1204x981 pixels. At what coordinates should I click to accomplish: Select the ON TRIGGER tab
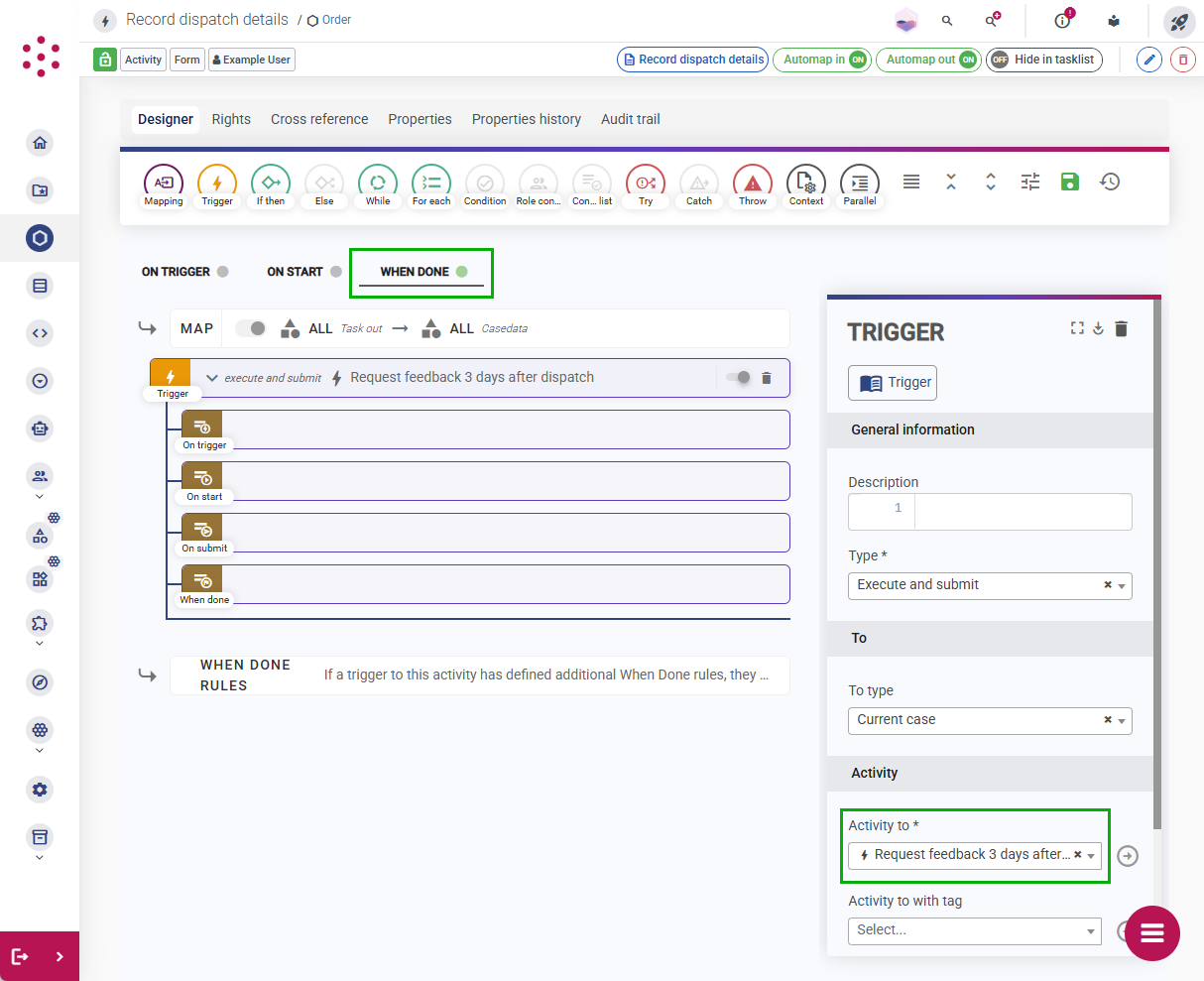[x=184, y=272]
